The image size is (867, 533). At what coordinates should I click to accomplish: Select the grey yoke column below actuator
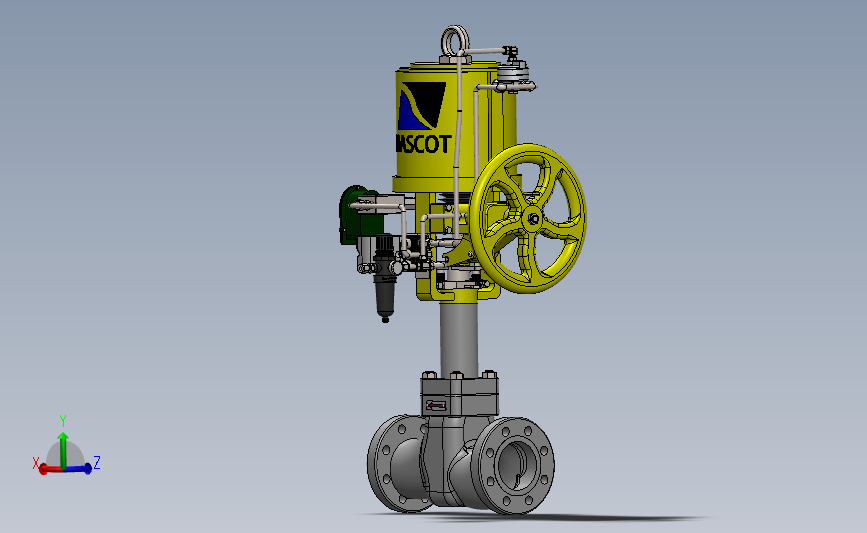point(459,338)
